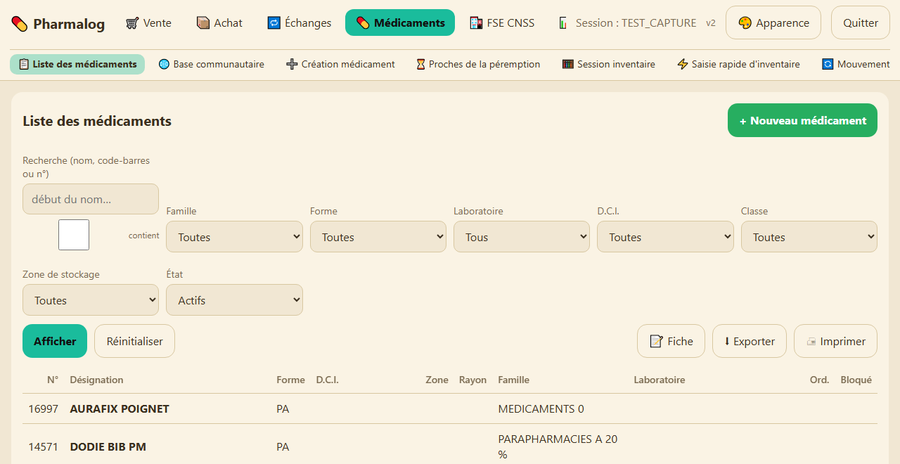Click the Bloqué column header
This screenshot has height=464, width=900.
click(x=856, y=380)
